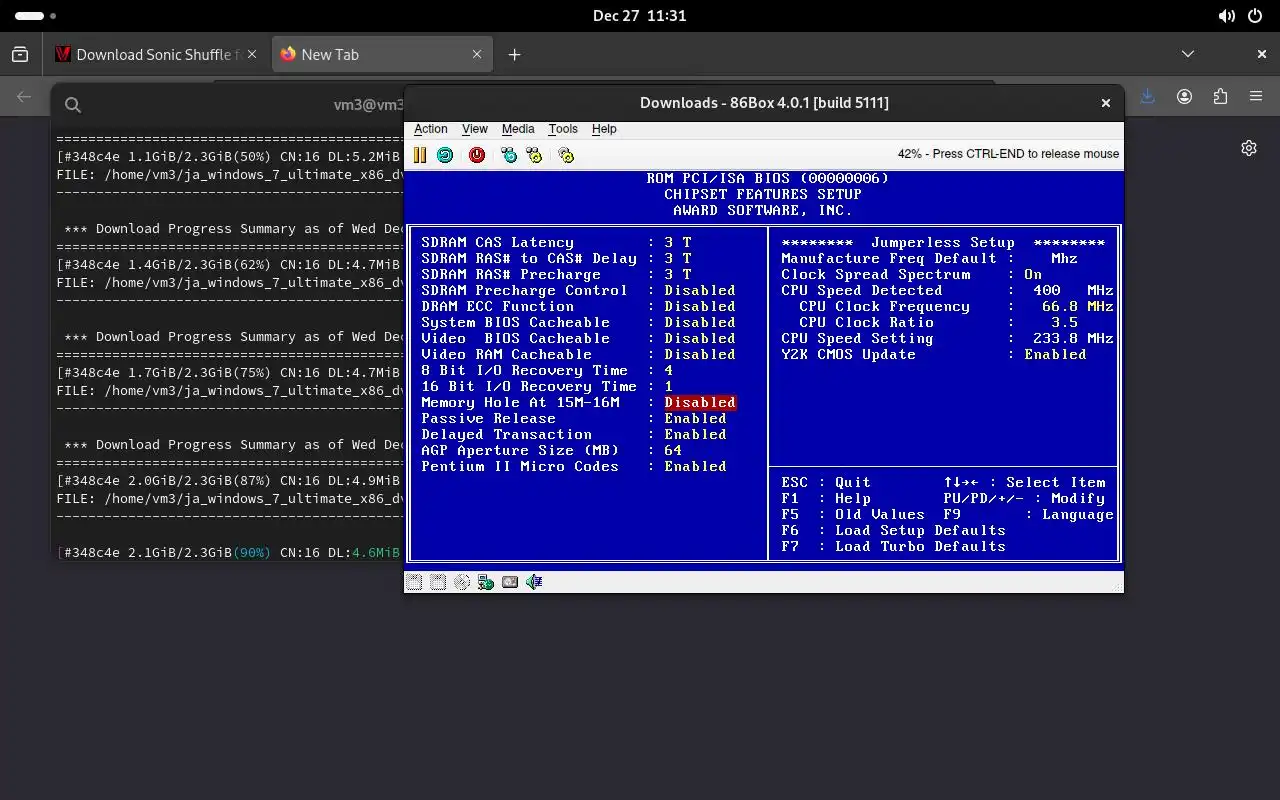This screenshot has width=1280, height=800.
Task: Open the Media menu in 86Box
Action: pyautogui.click(x=518, y=129)
